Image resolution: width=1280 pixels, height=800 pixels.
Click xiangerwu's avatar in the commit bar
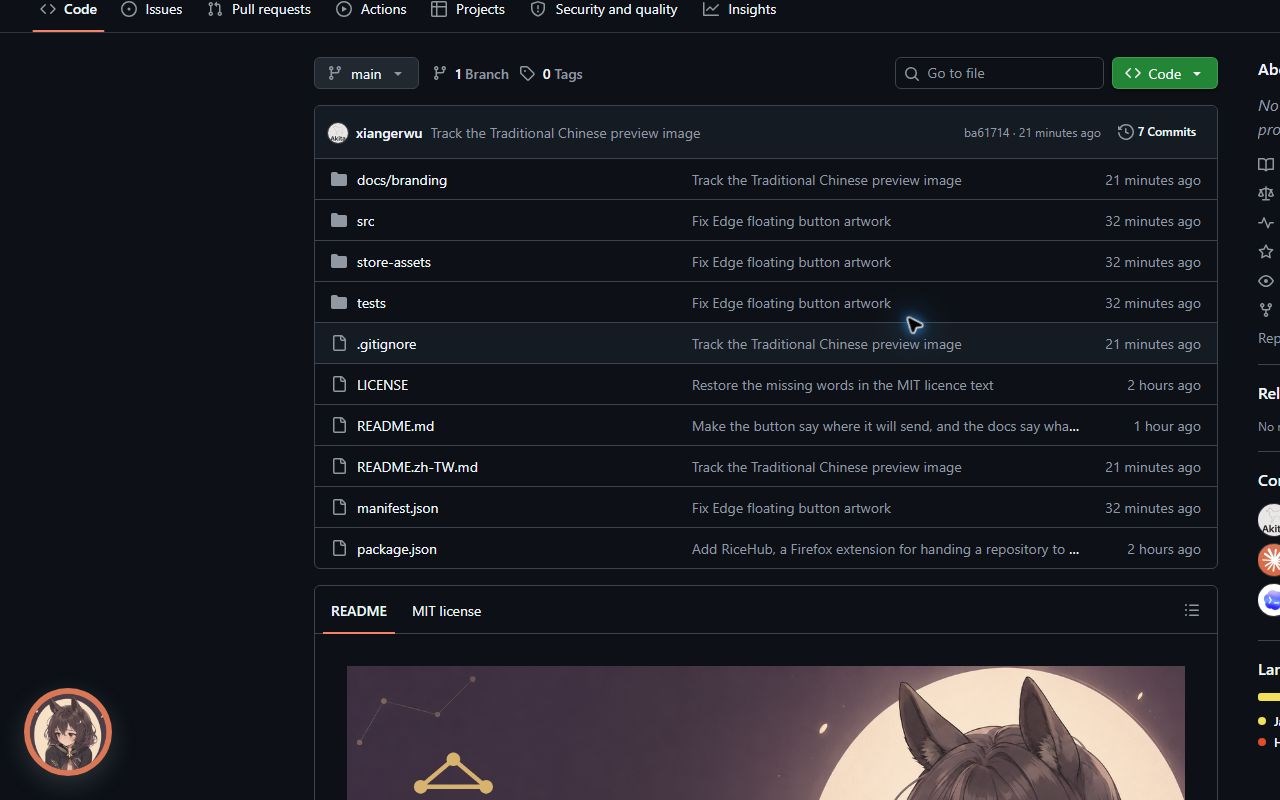click(x=338, y=133)
